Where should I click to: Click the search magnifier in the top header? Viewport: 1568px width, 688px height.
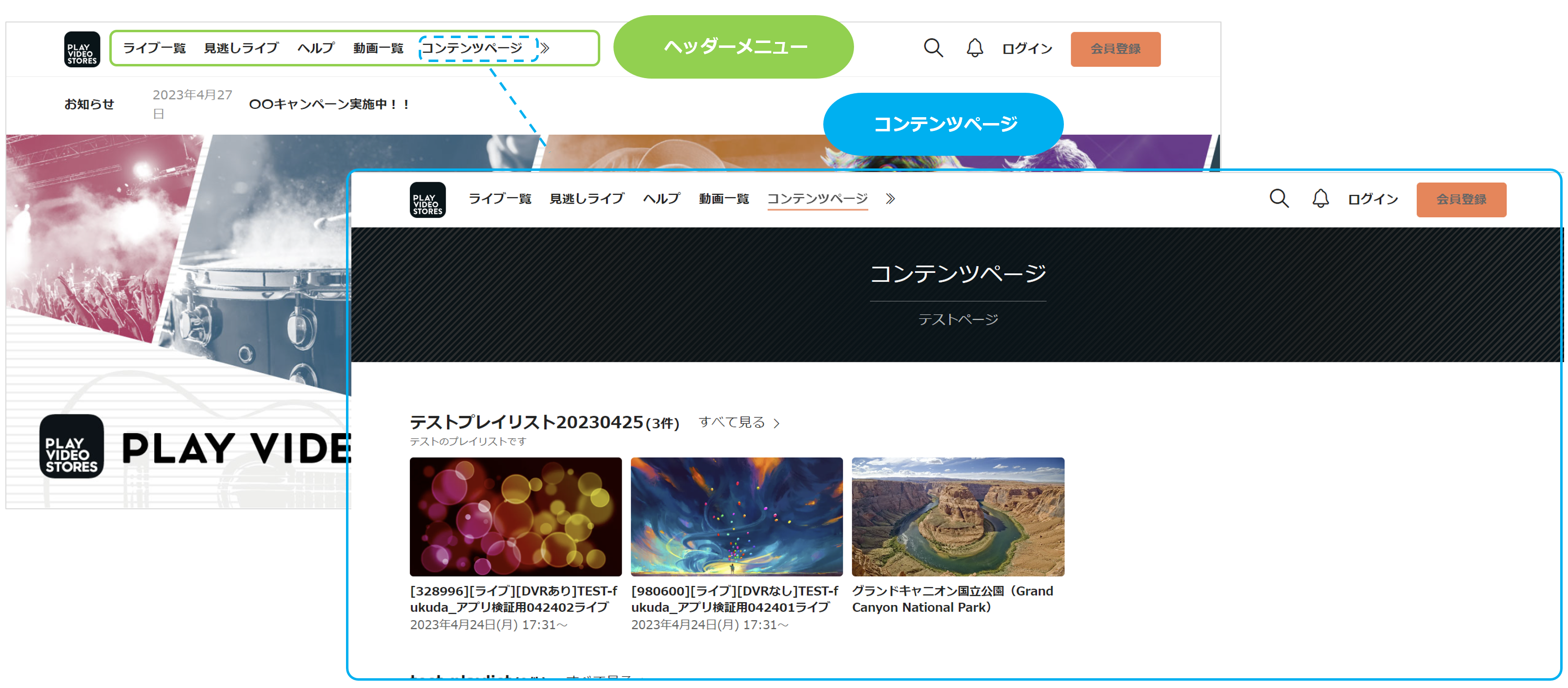(x=933, y=48)
